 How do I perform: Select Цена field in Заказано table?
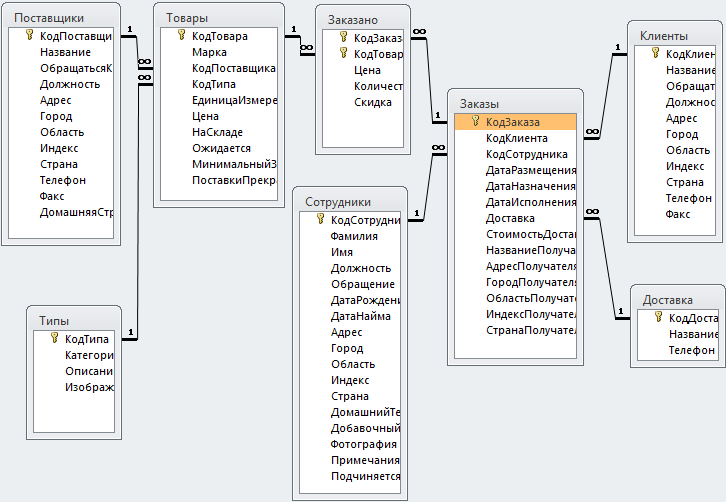(363, 70)
